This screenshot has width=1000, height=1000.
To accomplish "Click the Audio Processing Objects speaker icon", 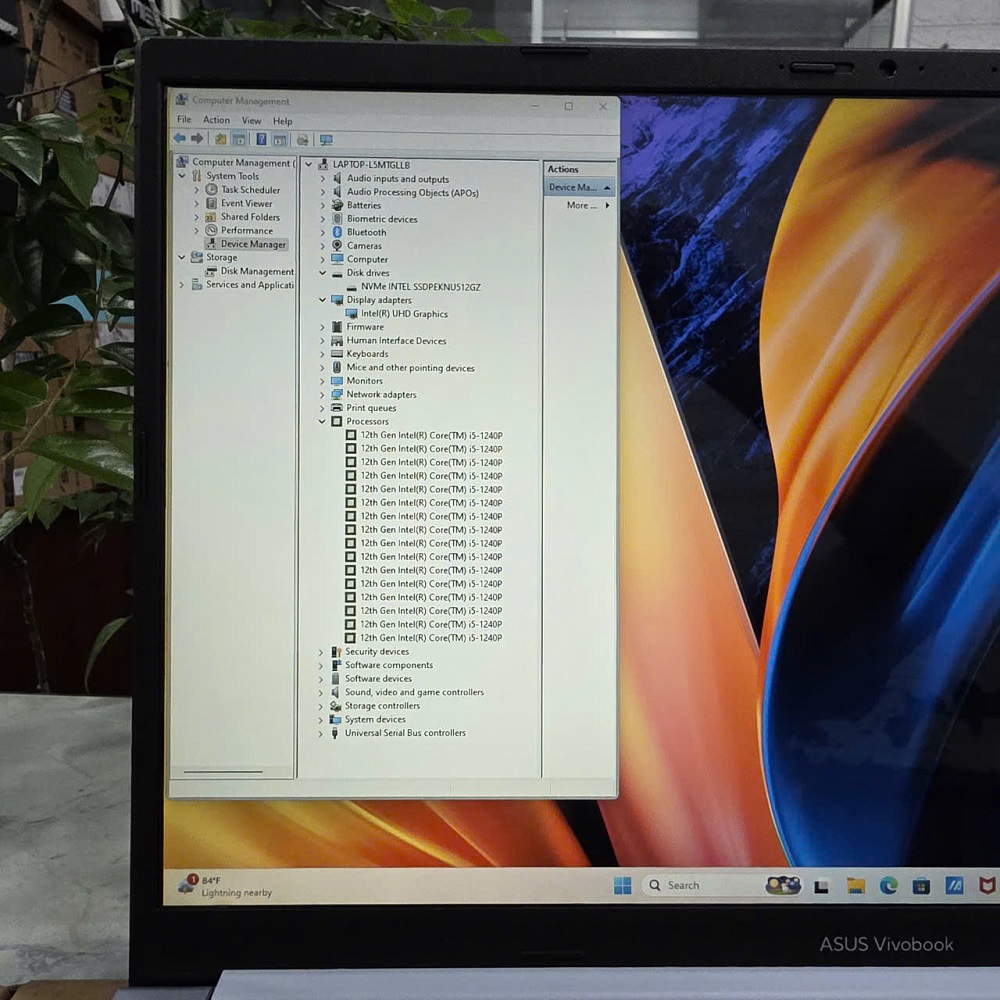I will (337, 192).
